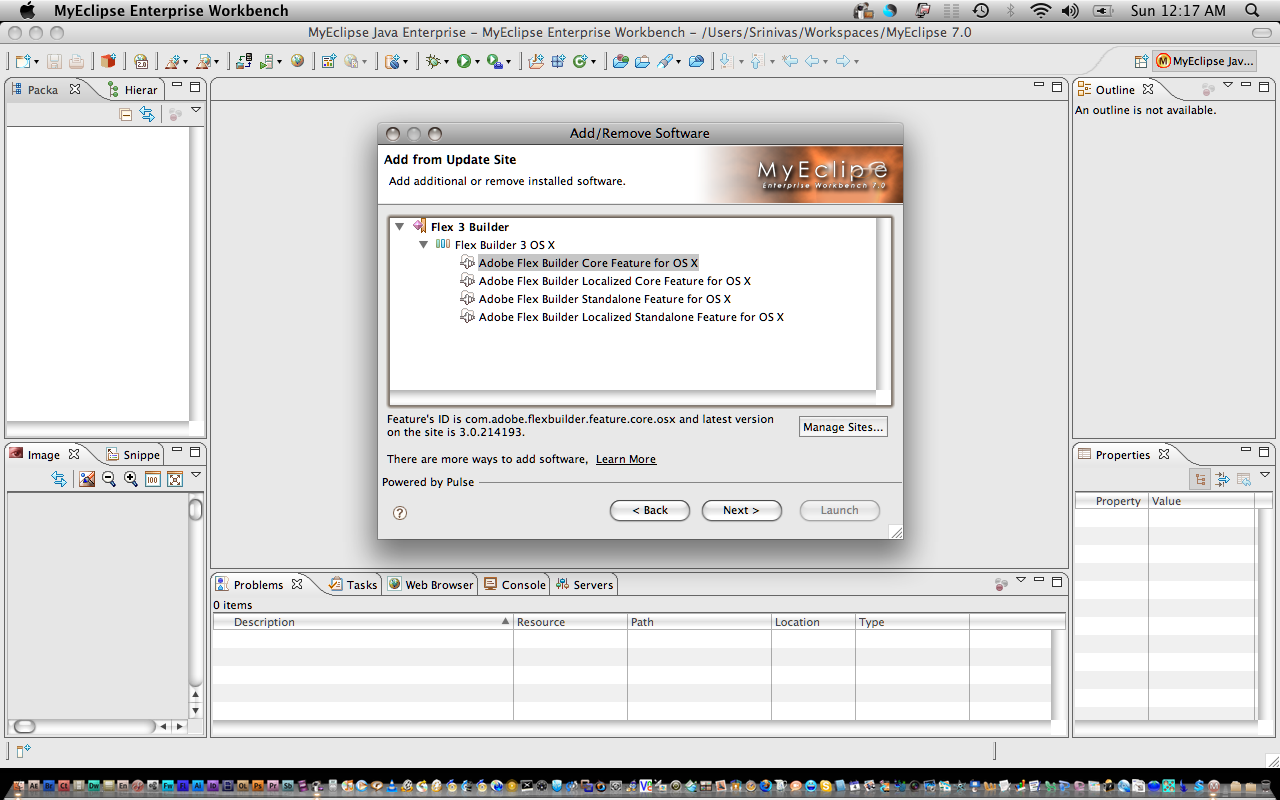Collapse the Flex 3 Builder tree node
Image resolution: width=1280 pixels, height=800 pixels.
pos(400,227)
